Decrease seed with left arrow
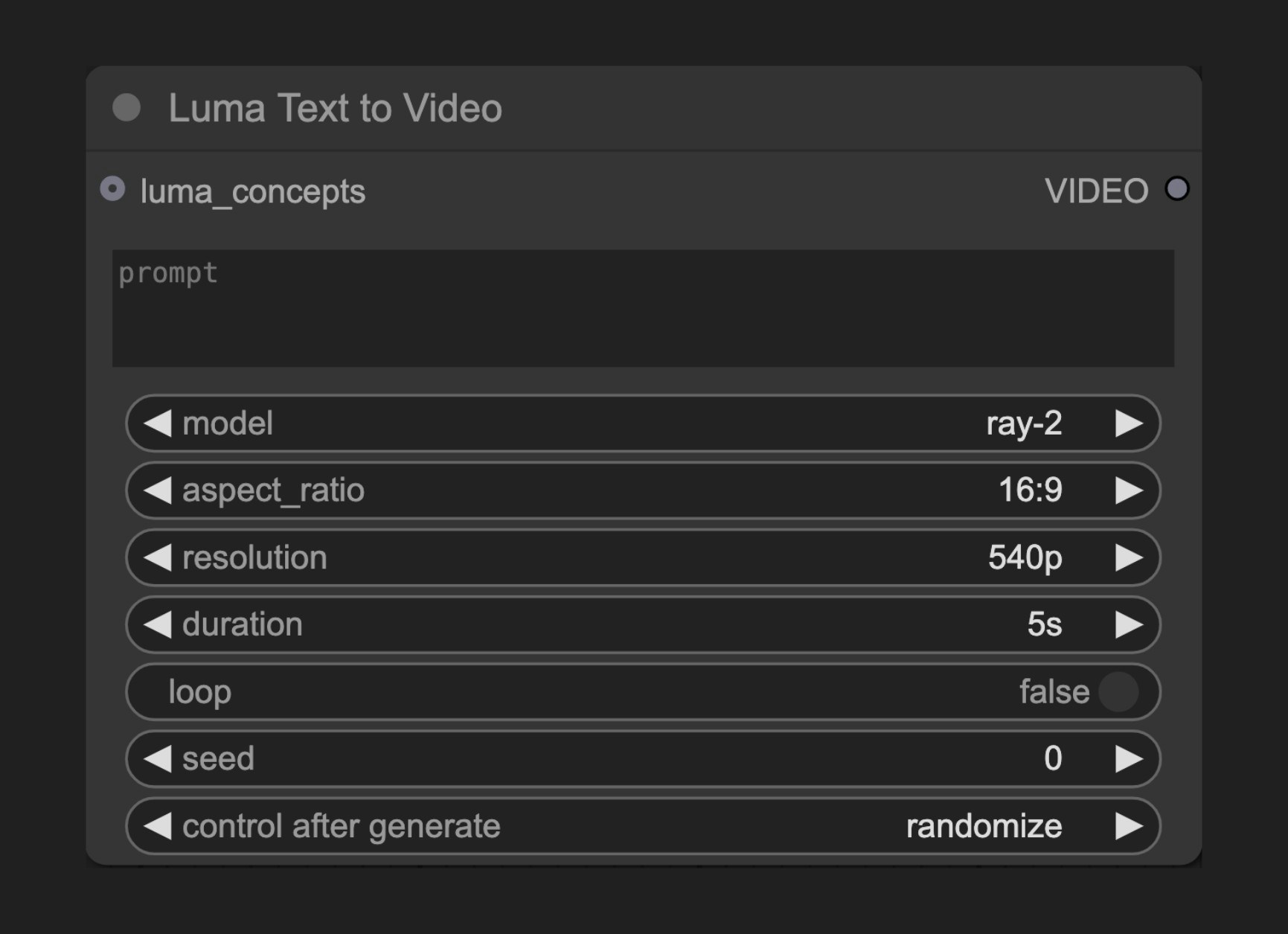 [157, 758]
